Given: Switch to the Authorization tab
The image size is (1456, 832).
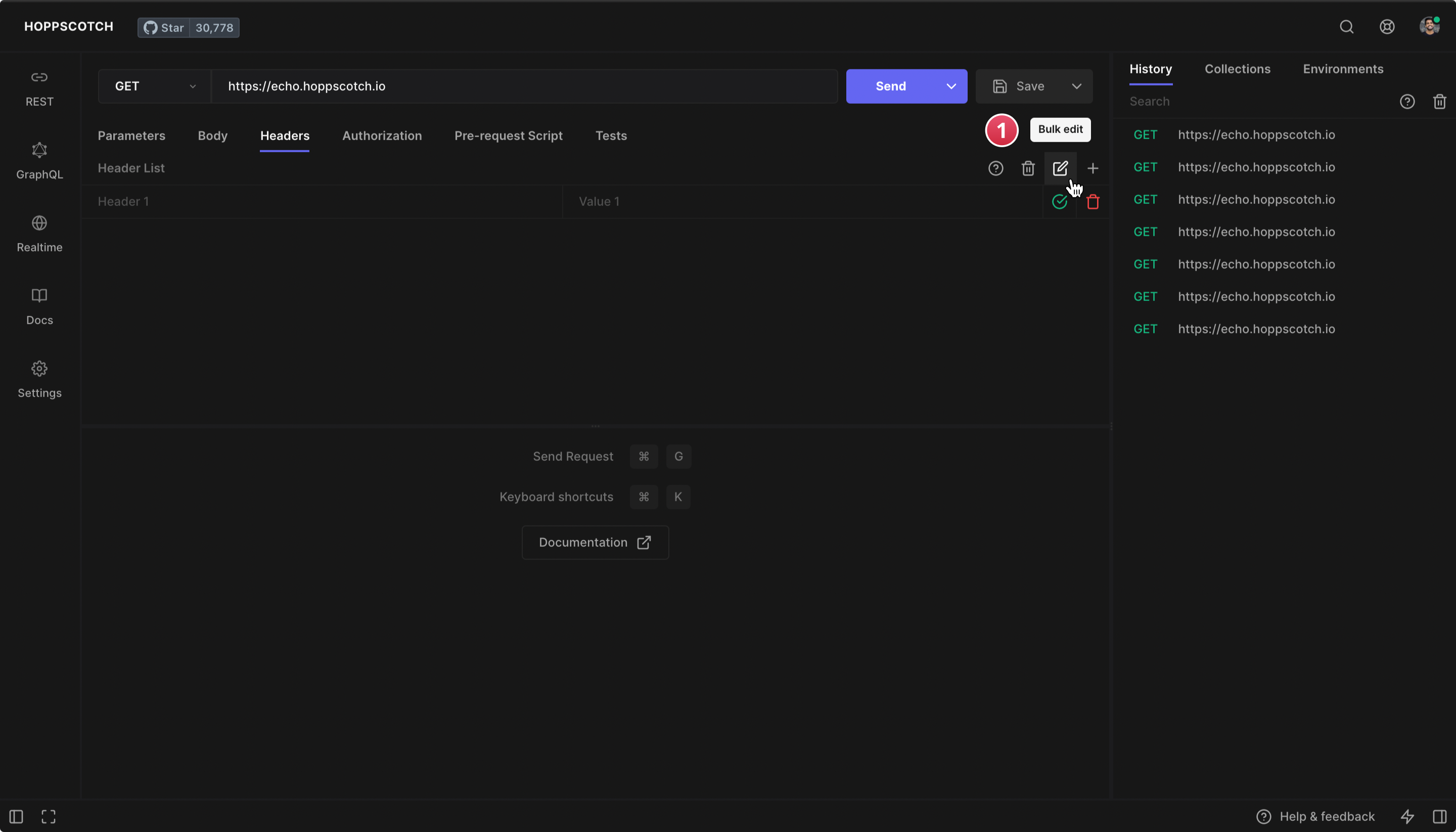Looking at the screenshot, I should (382, 136).
